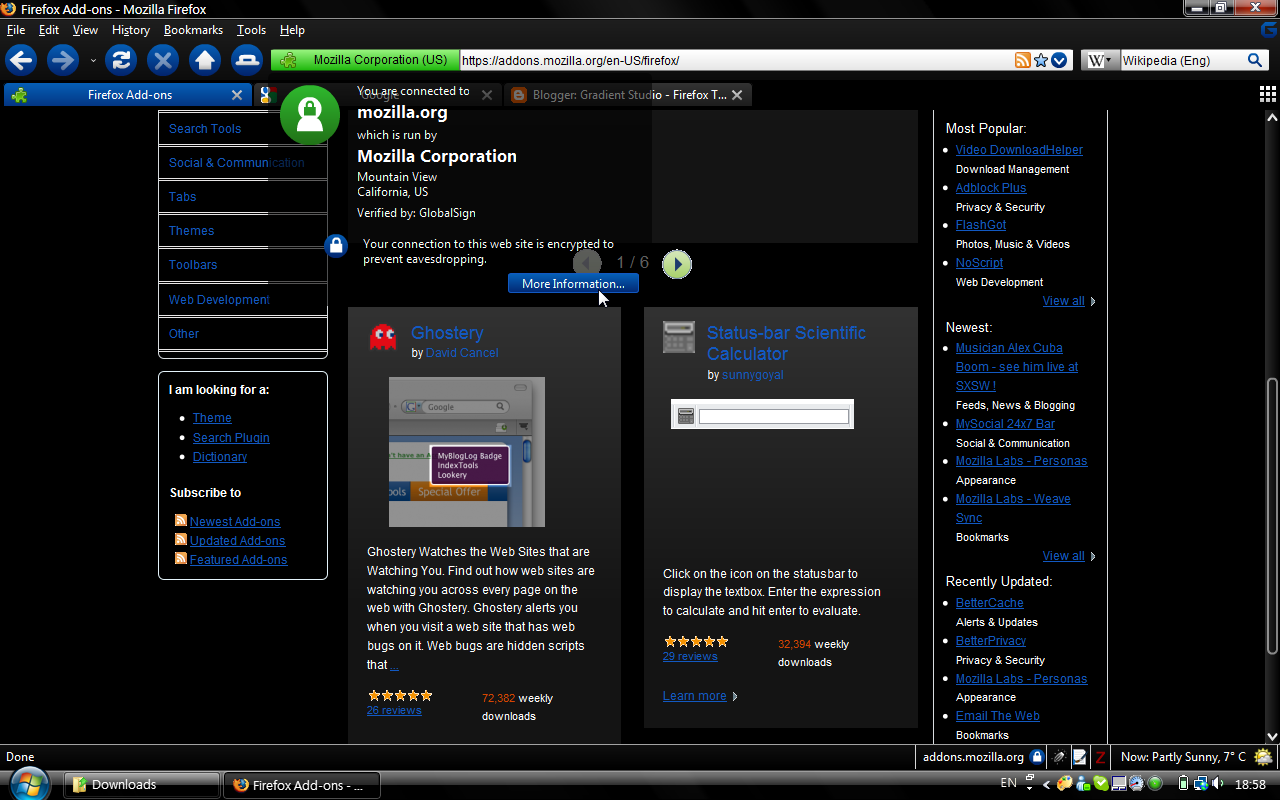Click the weather sun icon in status bar
1280x800 pixels.
click(x=1263, y=757)
